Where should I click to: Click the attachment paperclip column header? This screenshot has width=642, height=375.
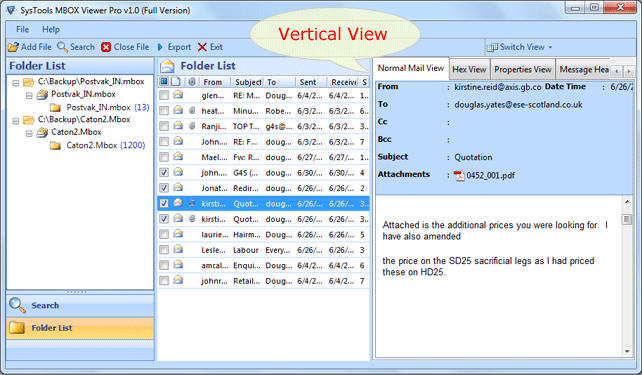[192, 82]
